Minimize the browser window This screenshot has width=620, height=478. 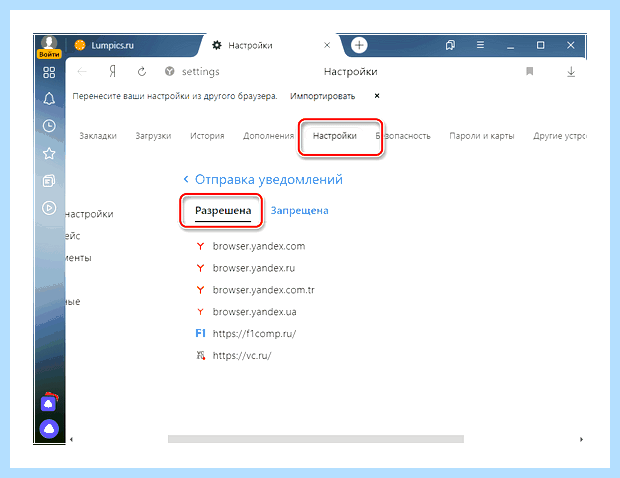click(x=510, y=46)
